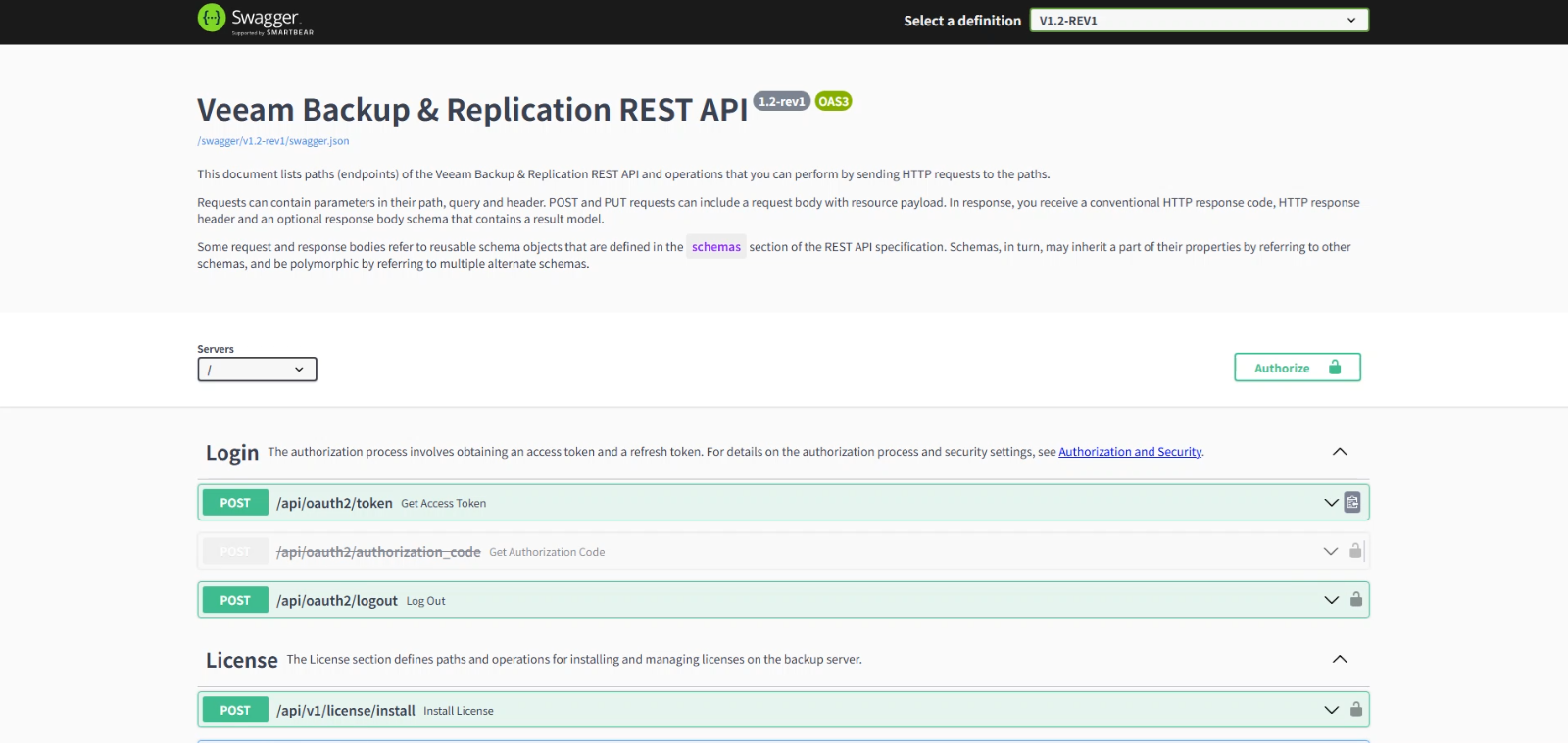1568x743 pixels.
Task: Click the /api/oauth2/authorization_code path text
Action: pos(378,552)
